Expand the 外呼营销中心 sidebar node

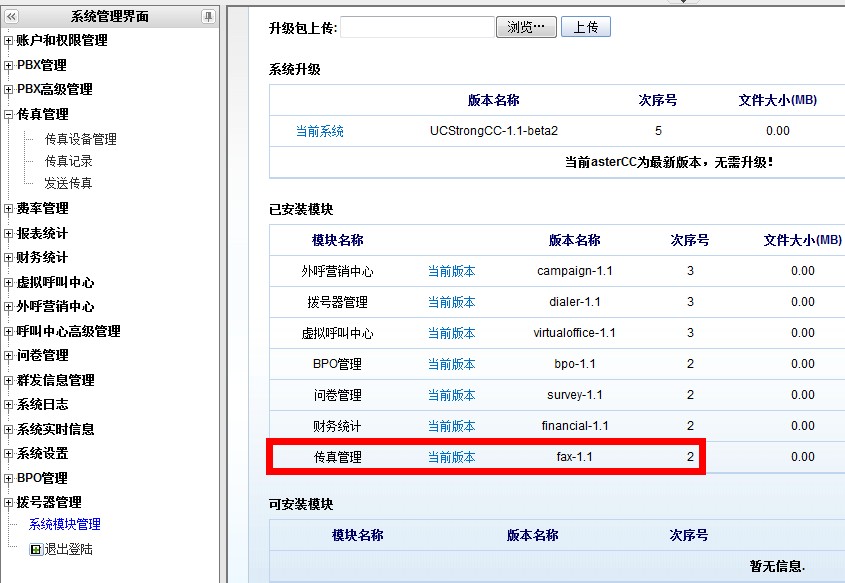pos(9,307)
